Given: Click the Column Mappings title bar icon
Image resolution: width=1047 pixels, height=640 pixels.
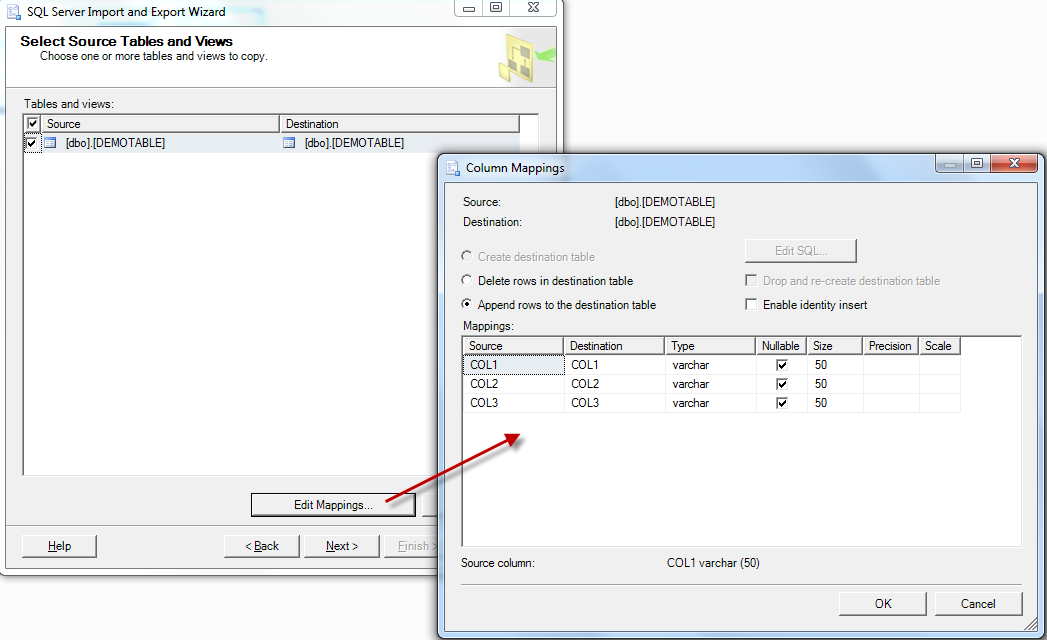Looking at the screenshot, I should click(x=453, y=168).
